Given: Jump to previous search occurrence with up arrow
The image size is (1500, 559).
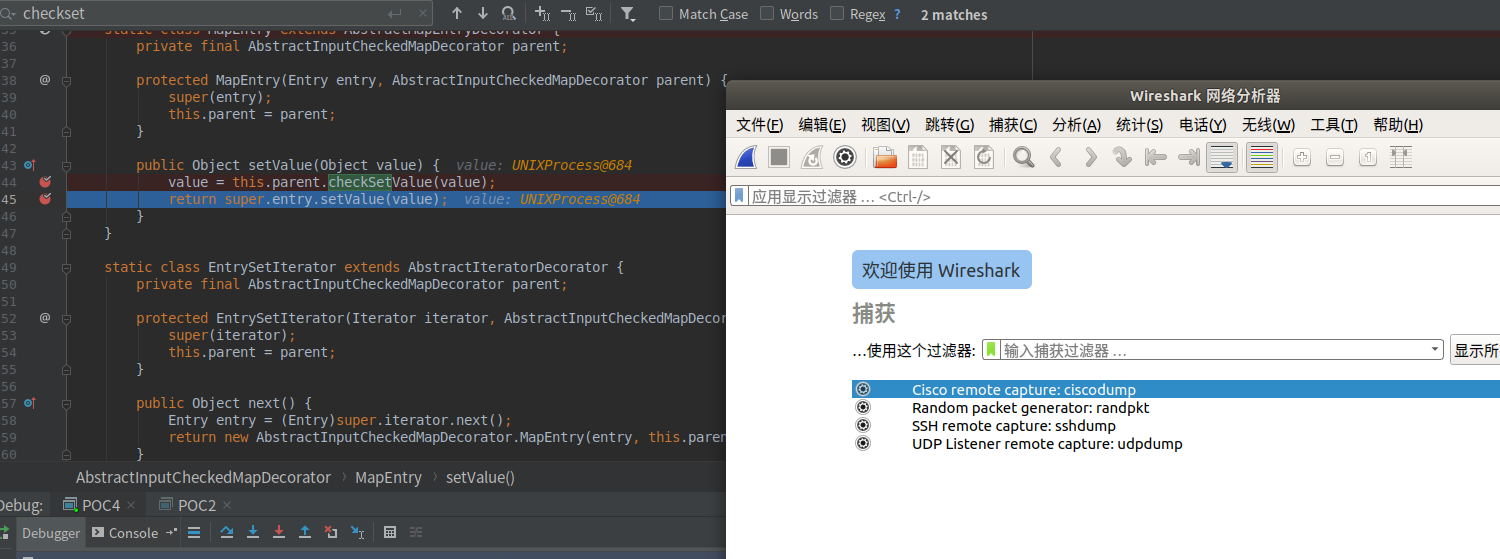Looking at the screenshot, I should tap(457, 14).
